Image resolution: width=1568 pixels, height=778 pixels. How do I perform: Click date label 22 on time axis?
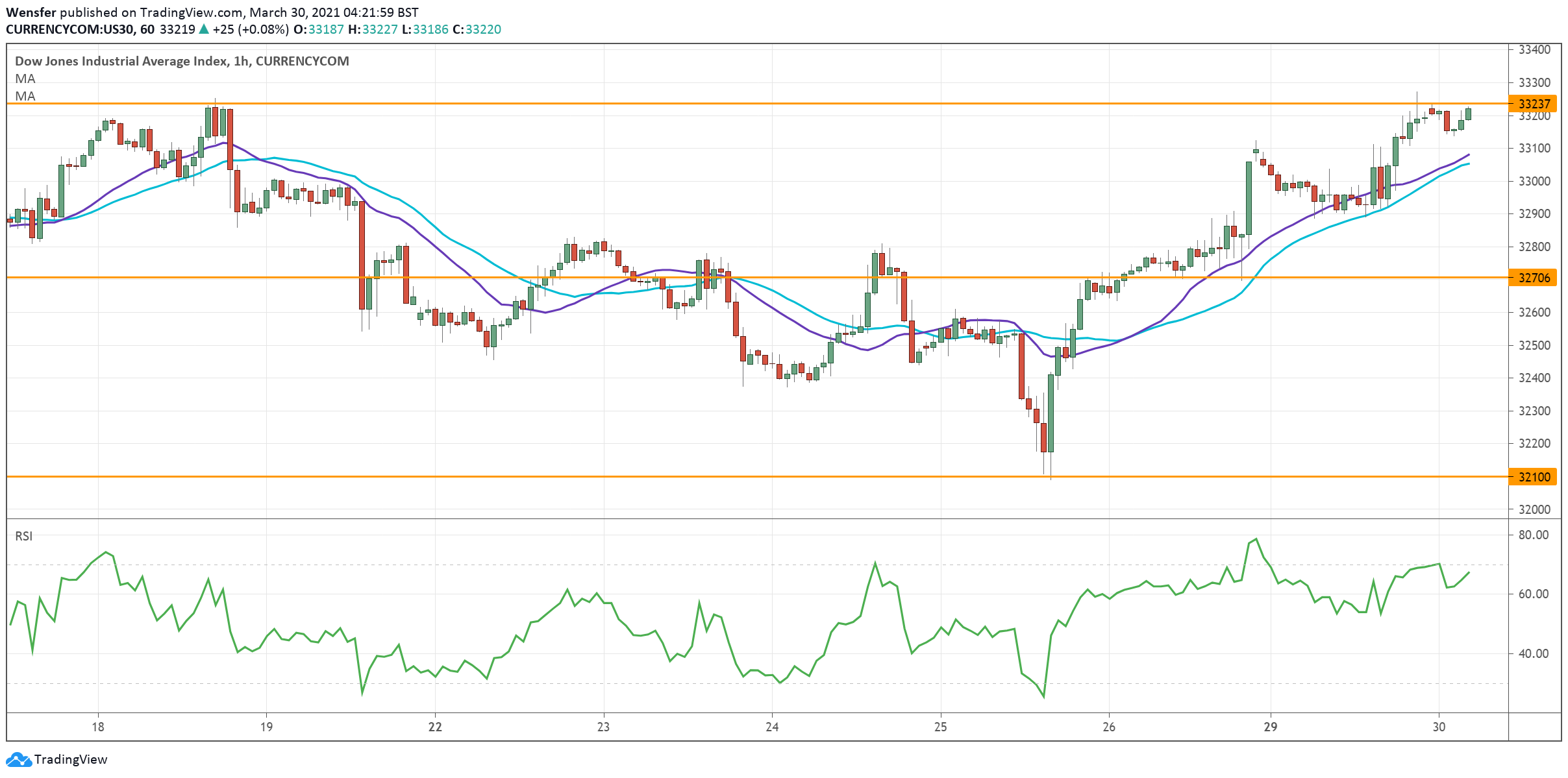(435, 727)
